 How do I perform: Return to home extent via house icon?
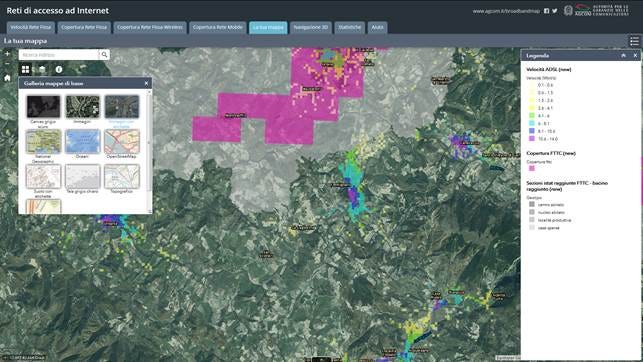7,78
